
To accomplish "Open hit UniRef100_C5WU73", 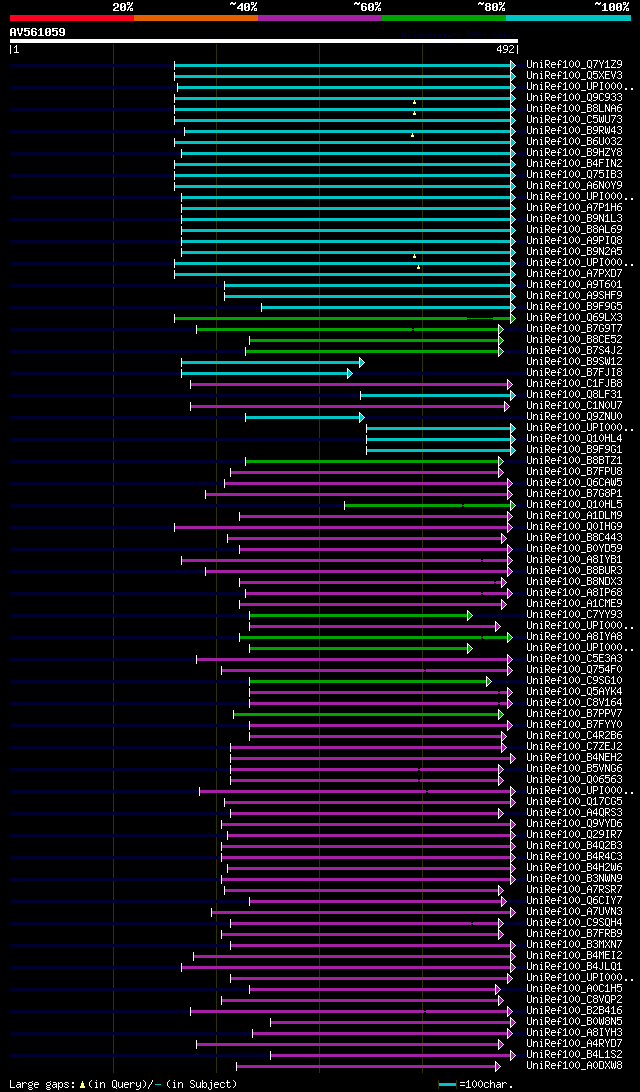I will click(x=575, y=120).
